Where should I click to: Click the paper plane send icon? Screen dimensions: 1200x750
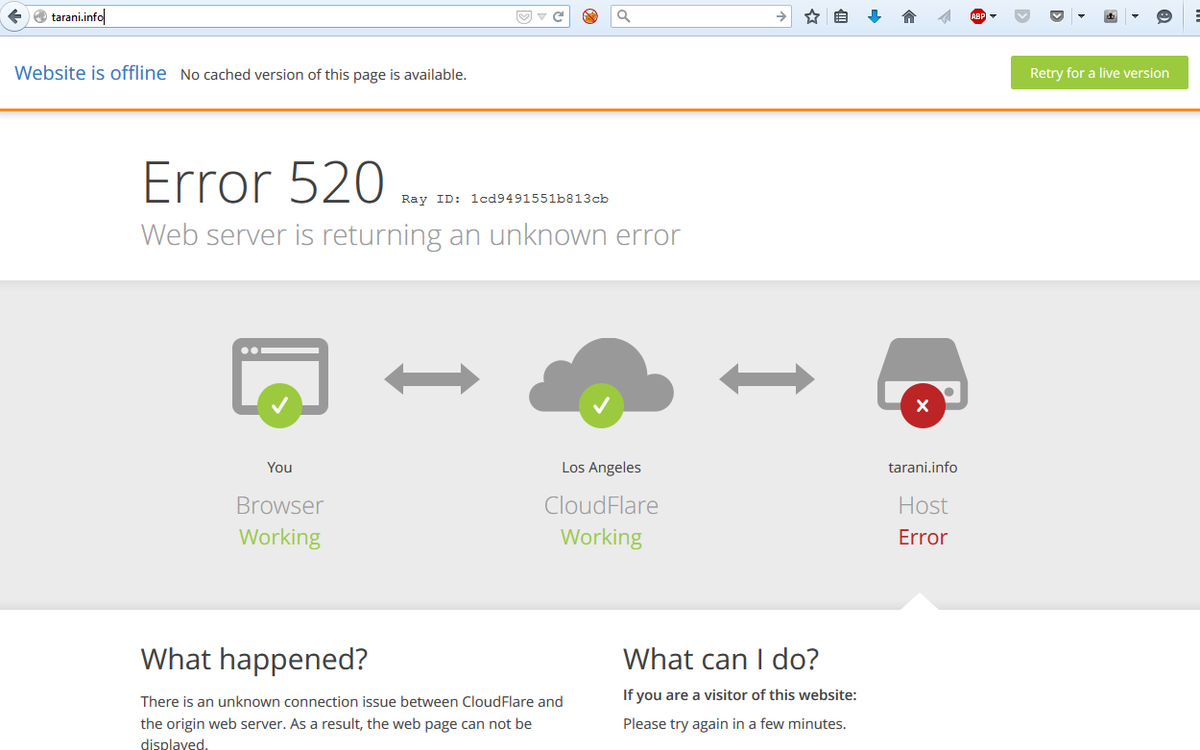[943, 16]
